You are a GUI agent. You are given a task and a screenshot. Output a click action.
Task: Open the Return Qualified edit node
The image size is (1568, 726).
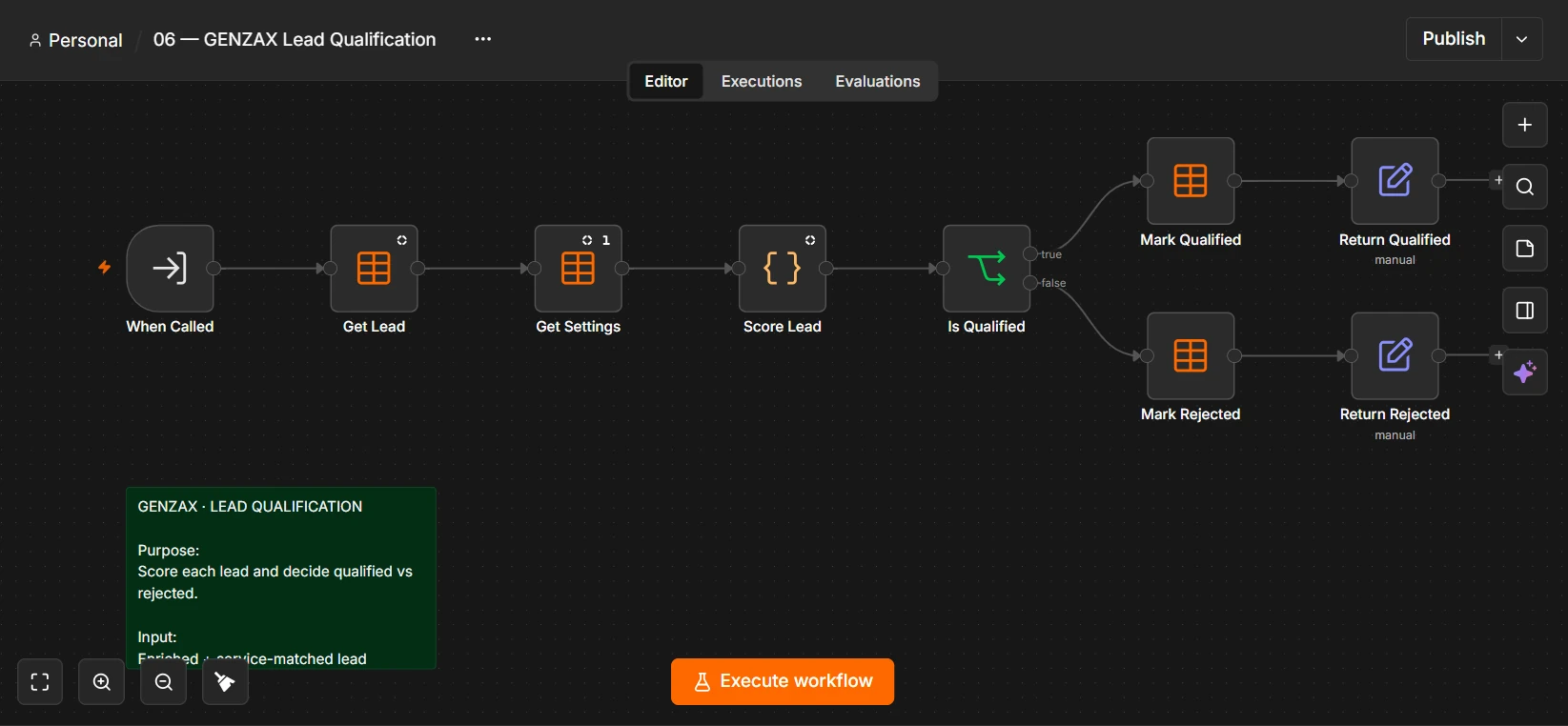tap(1395, 181)
